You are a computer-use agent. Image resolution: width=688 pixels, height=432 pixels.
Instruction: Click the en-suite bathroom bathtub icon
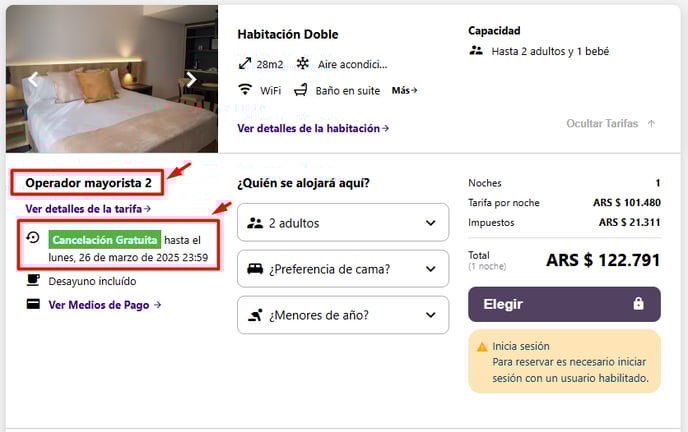[301, 90]
